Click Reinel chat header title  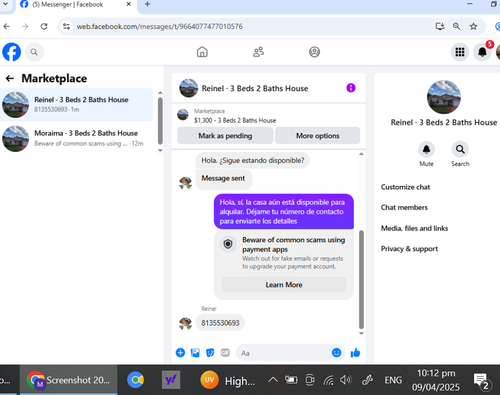click(x=255, y=88)
